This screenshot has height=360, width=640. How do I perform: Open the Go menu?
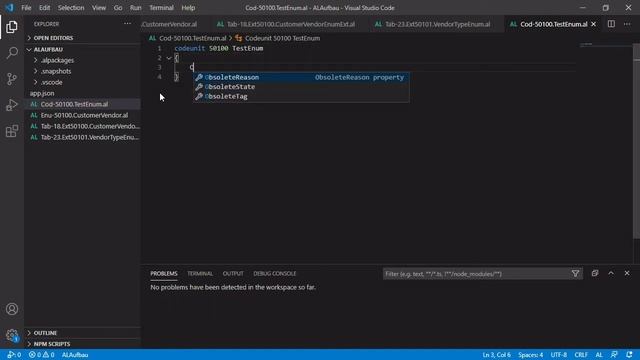pos(118,8)
